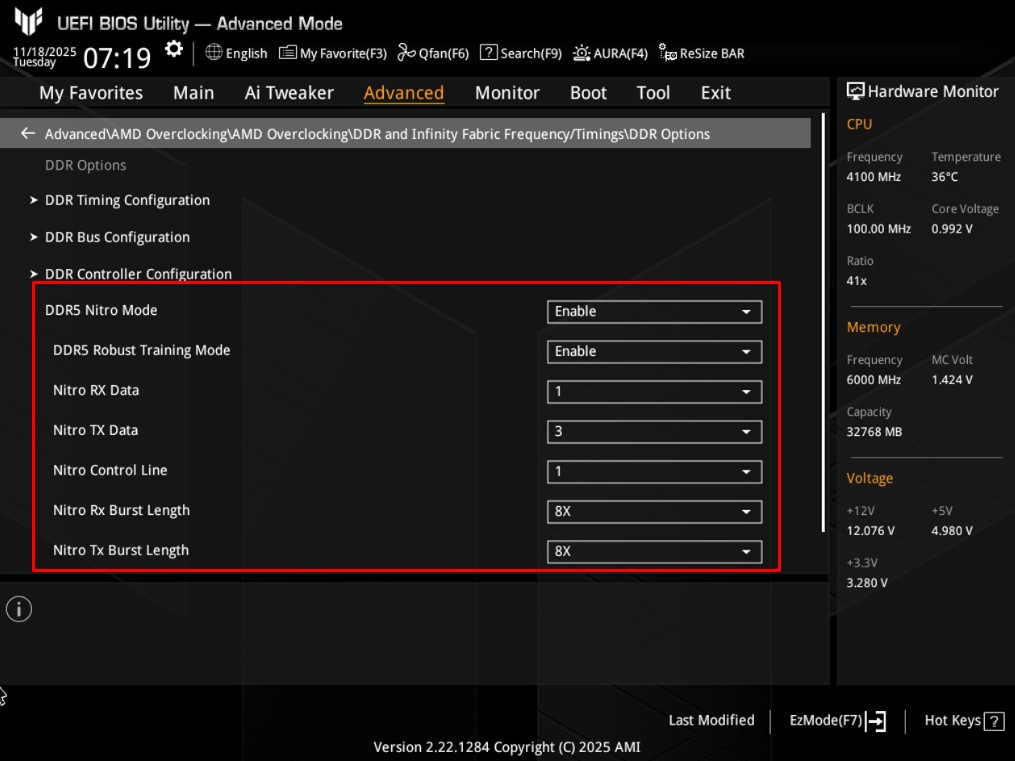Click the TUF logo at the top
This screenshot has width=1015, height=761.
pyautogui.click(x=28, y=20)
